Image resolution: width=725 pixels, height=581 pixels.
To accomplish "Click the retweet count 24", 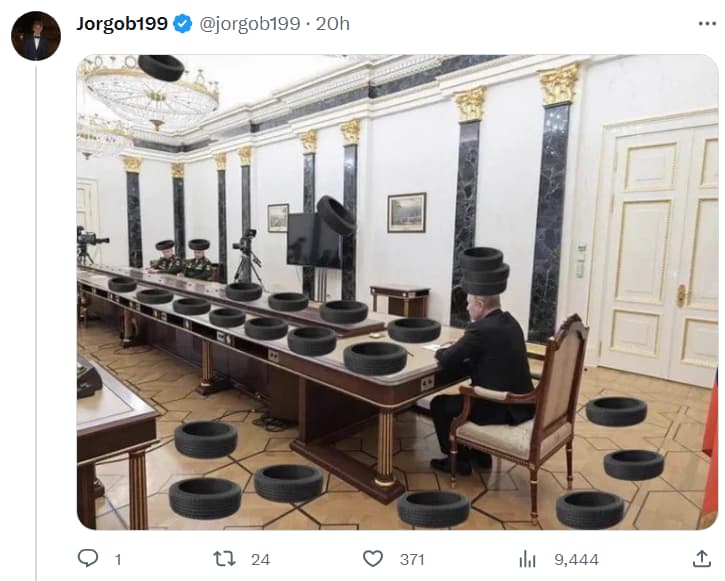I will click(260, 560).
